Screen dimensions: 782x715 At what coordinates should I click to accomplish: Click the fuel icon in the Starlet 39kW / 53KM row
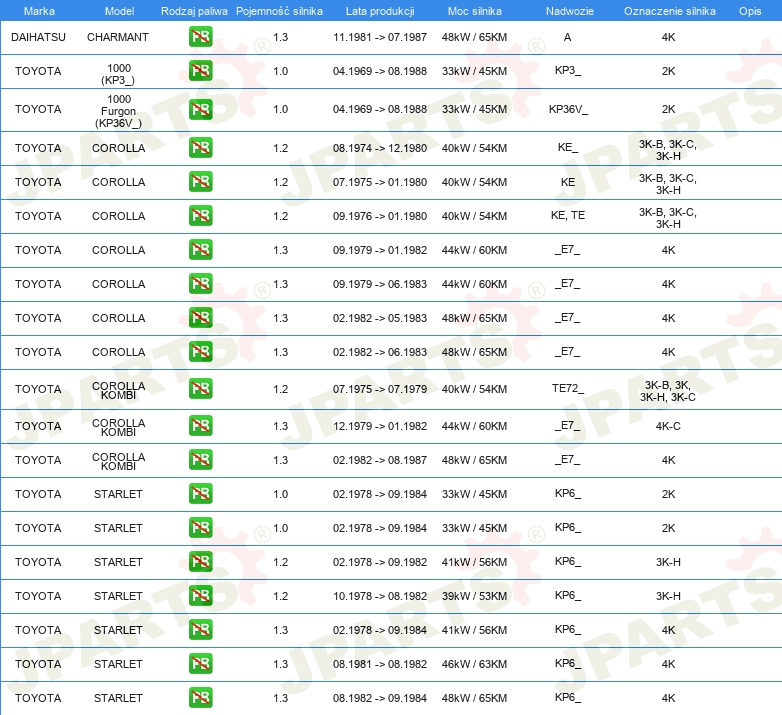point(200,596)
